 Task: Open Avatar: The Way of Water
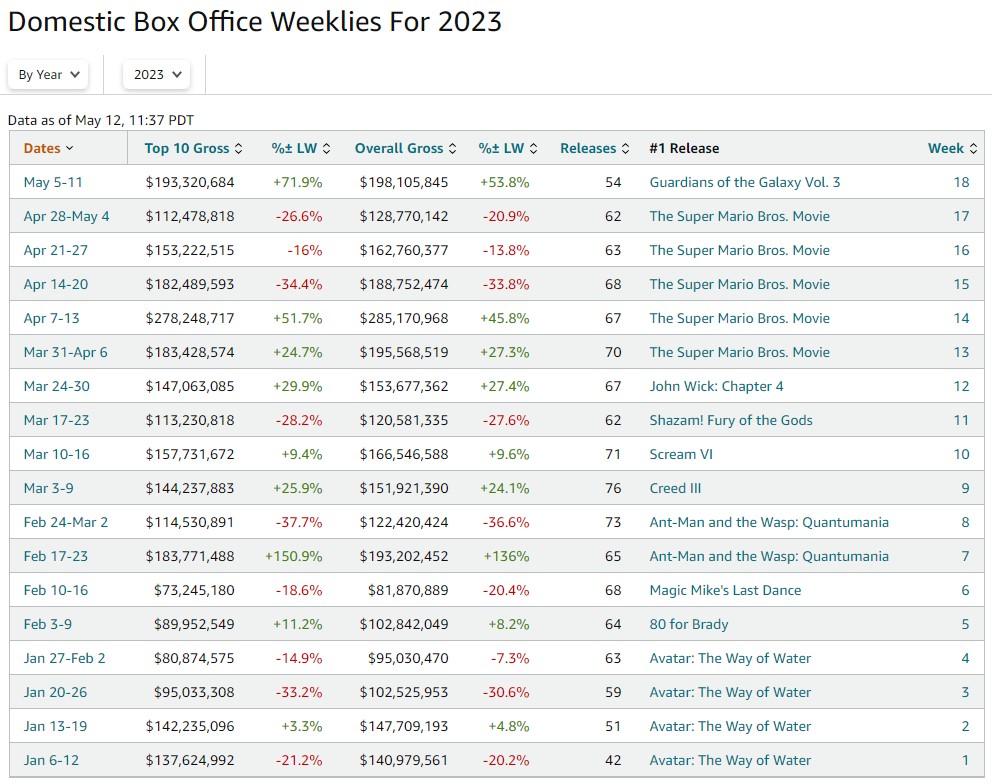coord(730,658)
